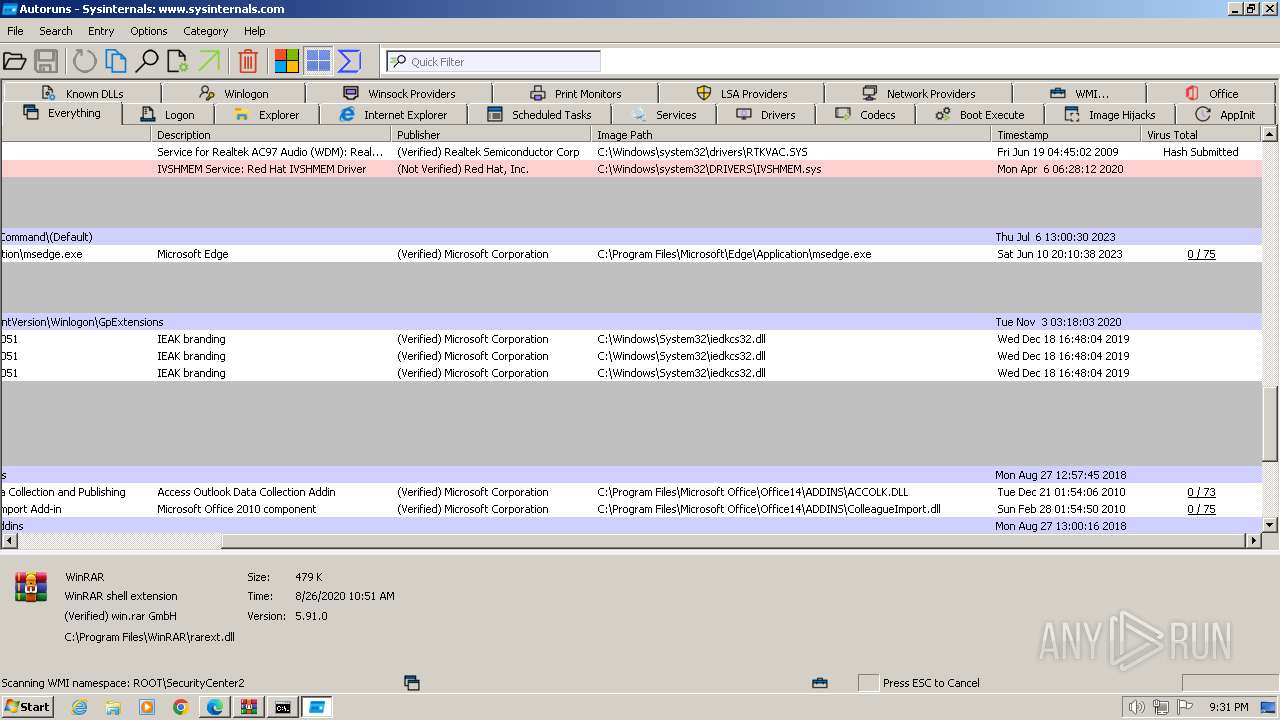Screen dimensions: 1280x720
Task: Open the Help menu
Action: [255, 31]
